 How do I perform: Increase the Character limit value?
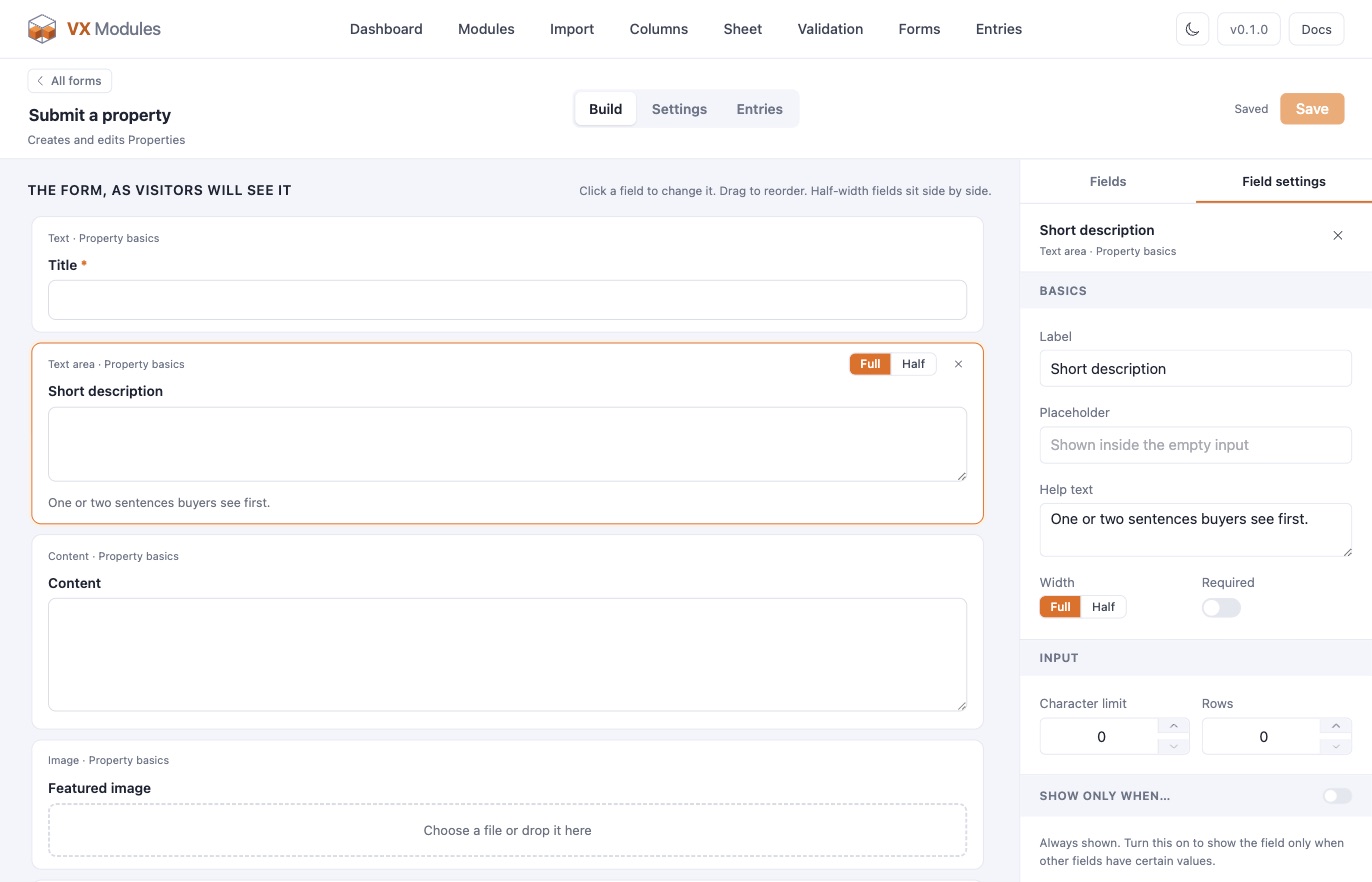1173,727
